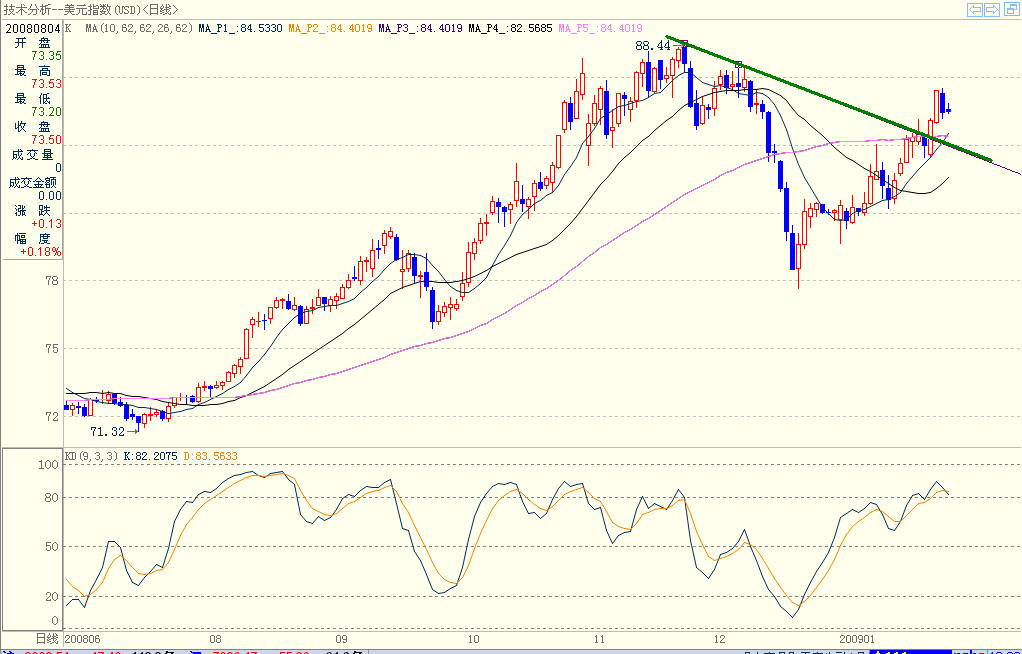Select the date value 20080804
Image resolution: width=1022 pixels, height=654 pixels.
pos(33,29)
